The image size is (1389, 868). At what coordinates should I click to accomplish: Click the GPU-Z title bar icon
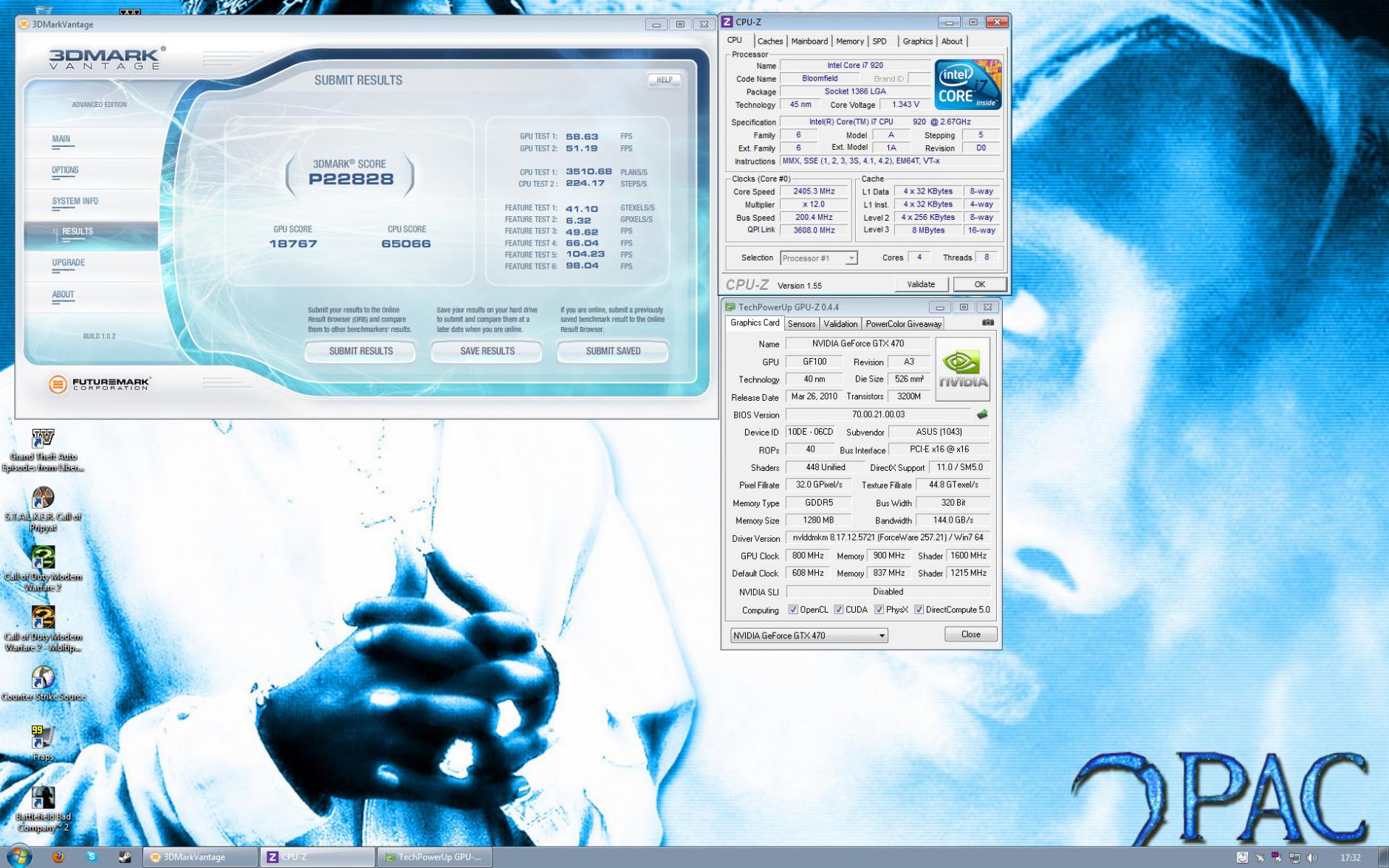click(x=730, y=307)
